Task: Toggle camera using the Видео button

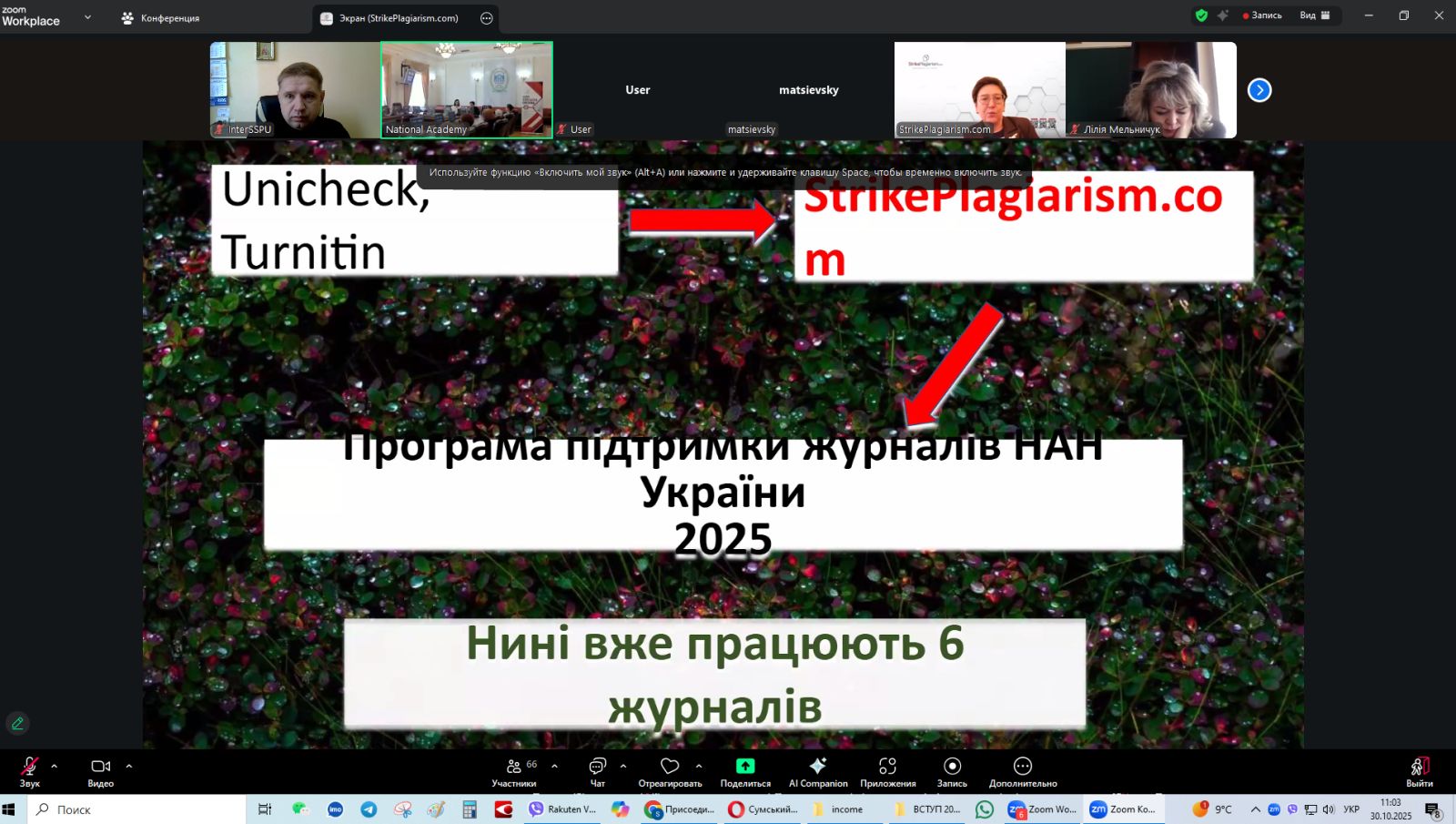Action: tap(100, 769)
